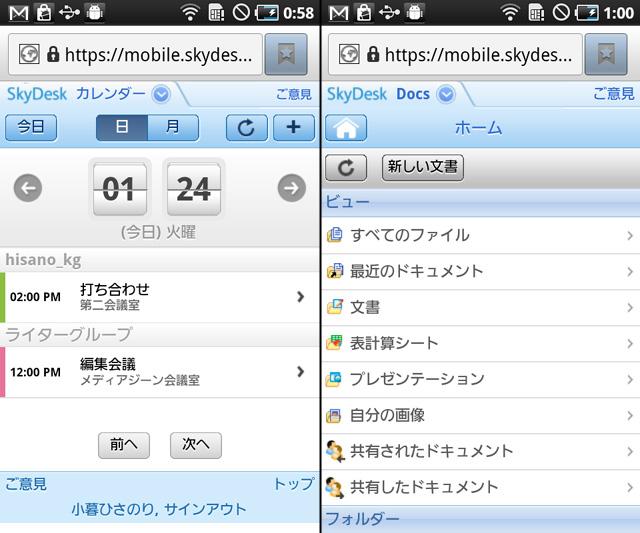The width and height of the screenshot is (640, 533).
Task: Click the site globe icon in left address bar
Action: [29, 54]
